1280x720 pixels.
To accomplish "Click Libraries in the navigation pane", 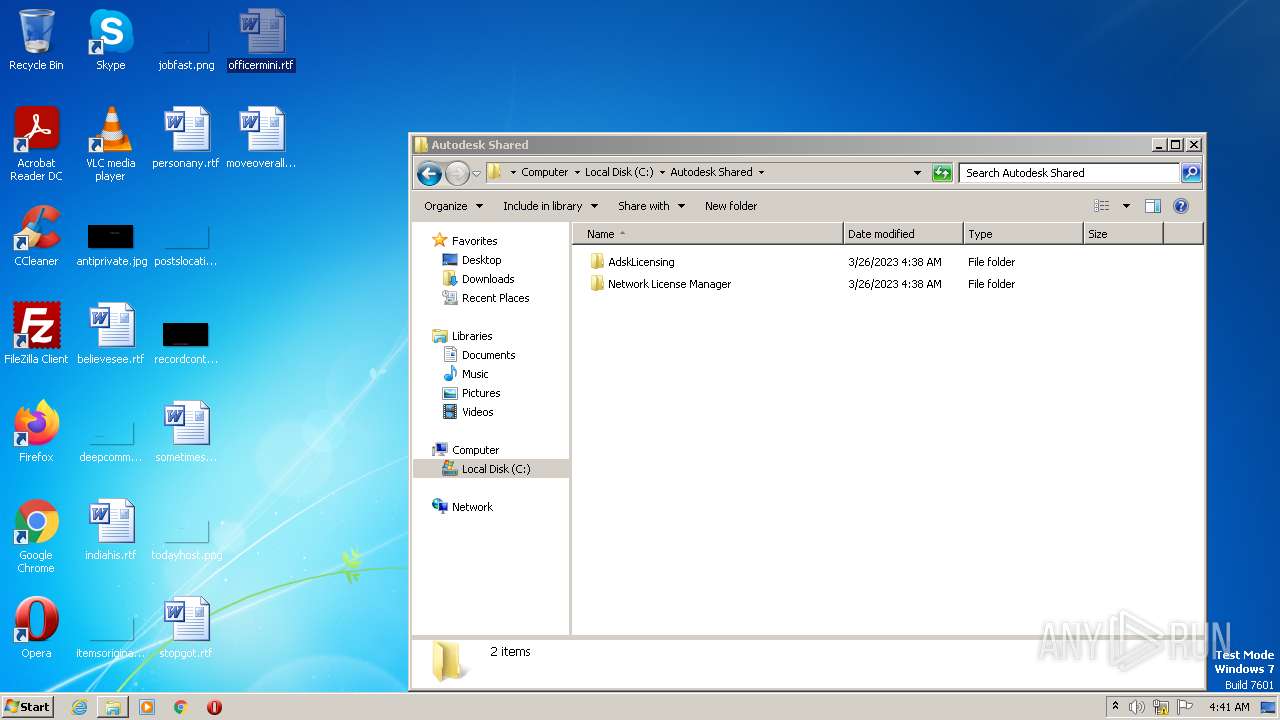I will pyautogui.click(x=472, y=336).
